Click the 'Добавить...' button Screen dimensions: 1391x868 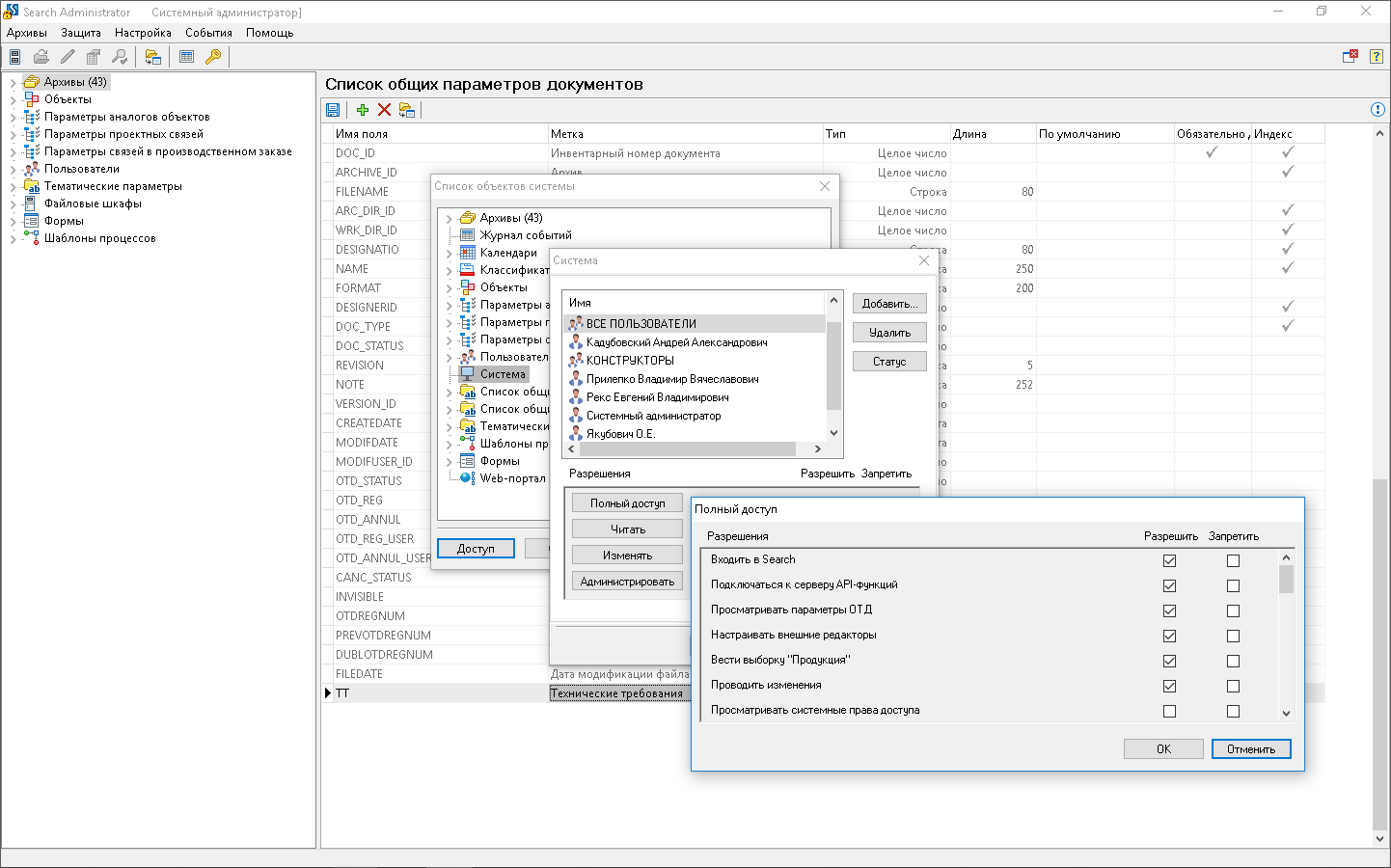pos(888,304)
